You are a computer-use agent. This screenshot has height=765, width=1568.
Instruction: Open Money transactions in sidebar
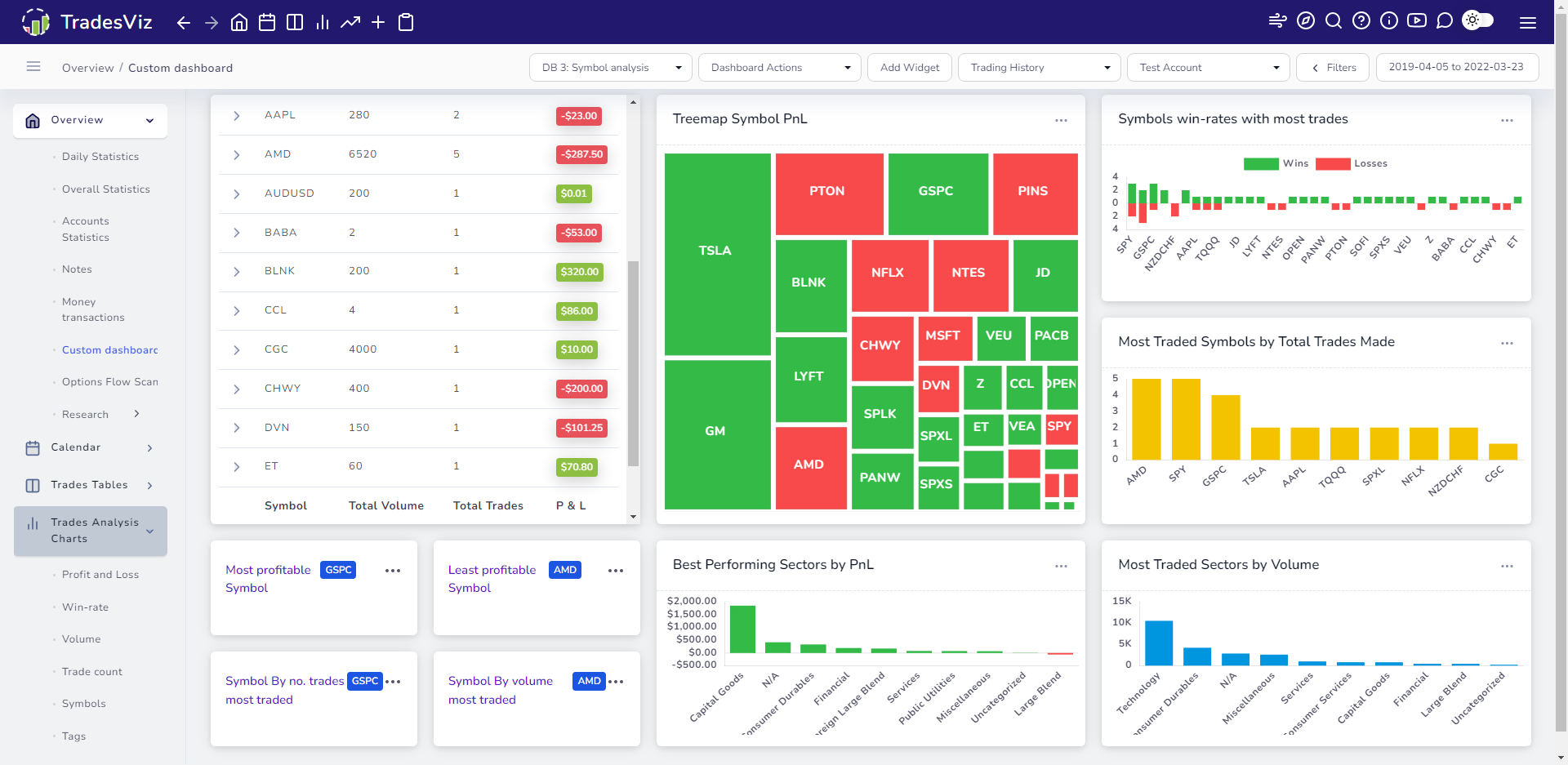(93, 309)
